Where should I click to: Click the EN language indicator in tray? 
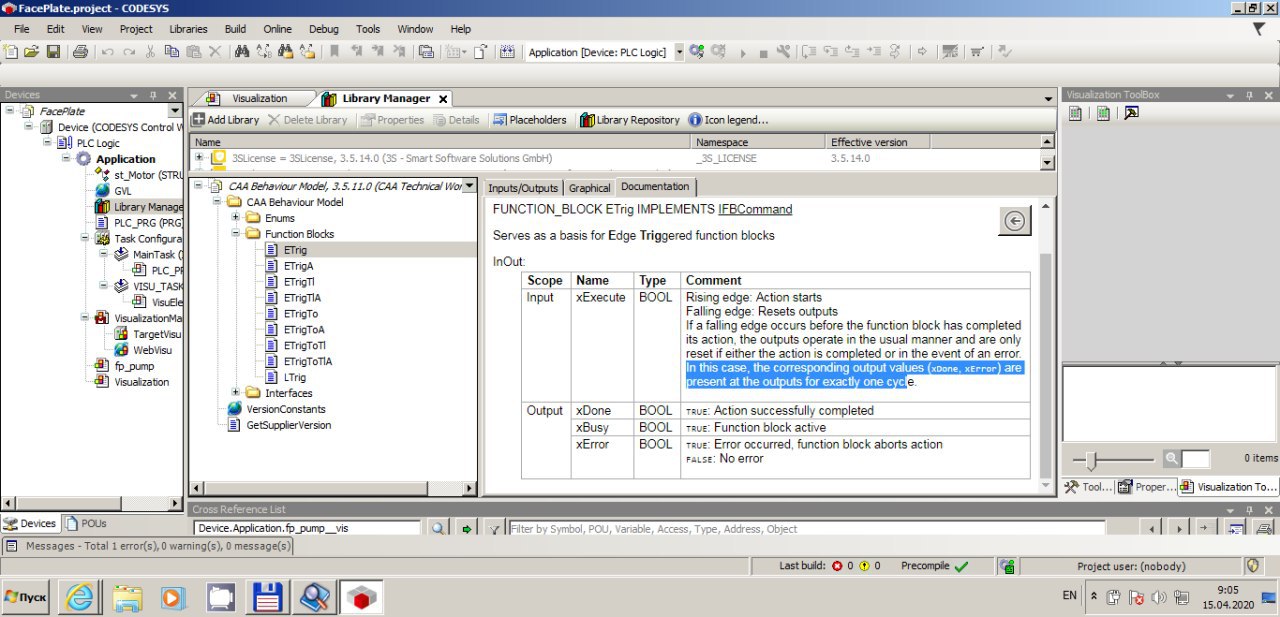(x=1069, y=596)
